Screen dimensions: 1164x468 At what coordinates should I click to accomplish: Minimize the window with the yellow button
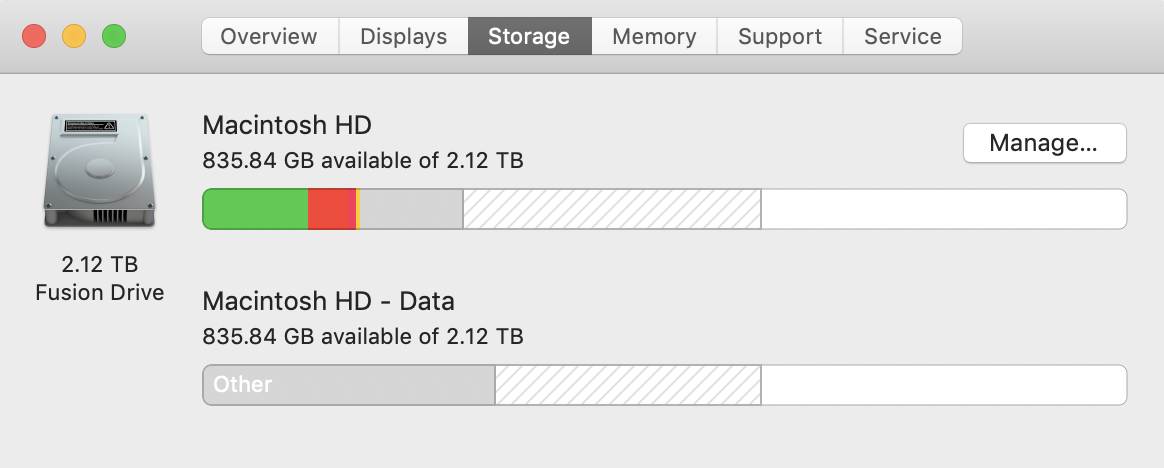pos(74,37)
